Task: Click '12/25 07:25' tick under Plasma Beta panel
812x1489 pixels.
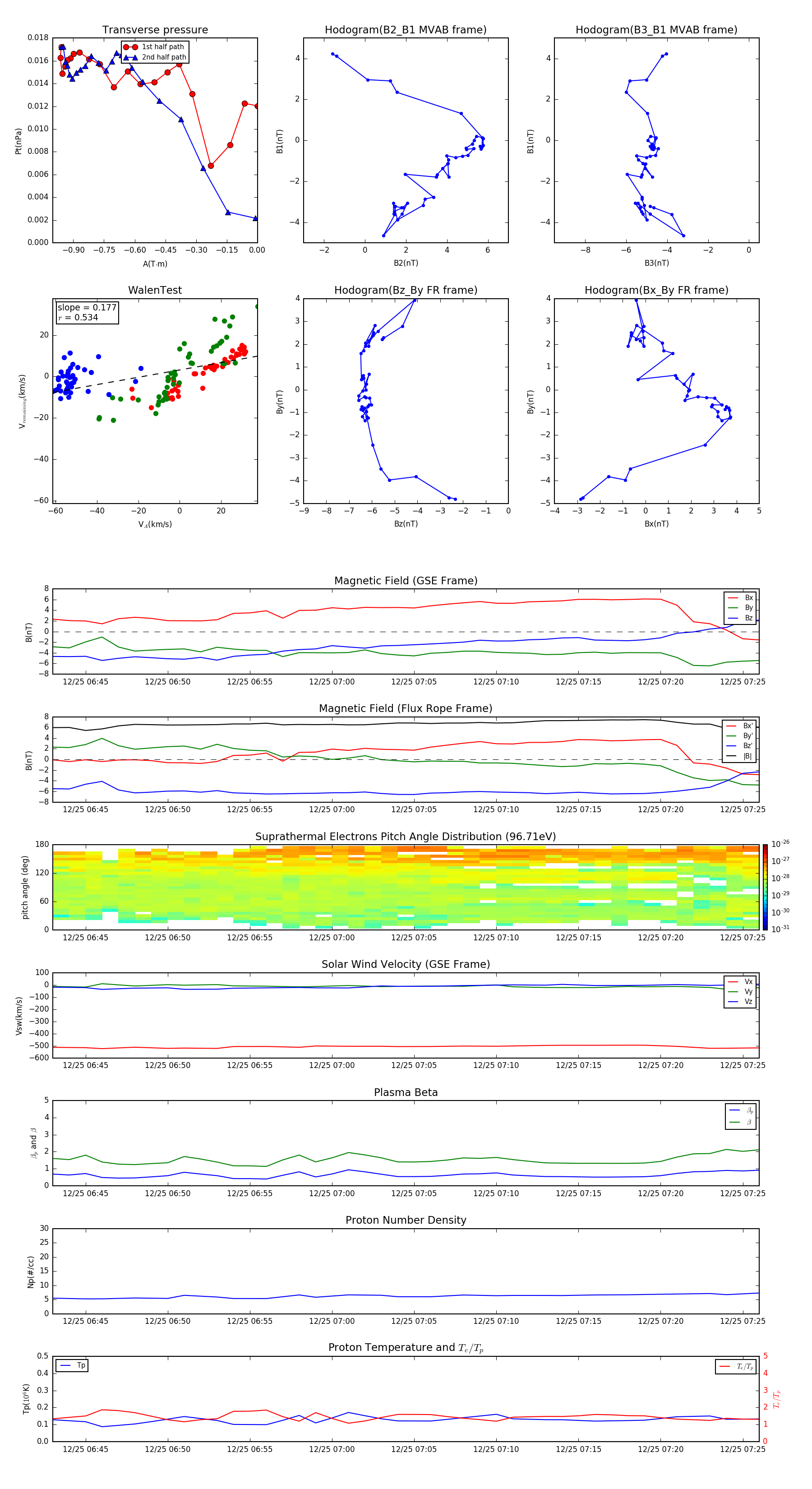Action: (x=743, y=1193)
